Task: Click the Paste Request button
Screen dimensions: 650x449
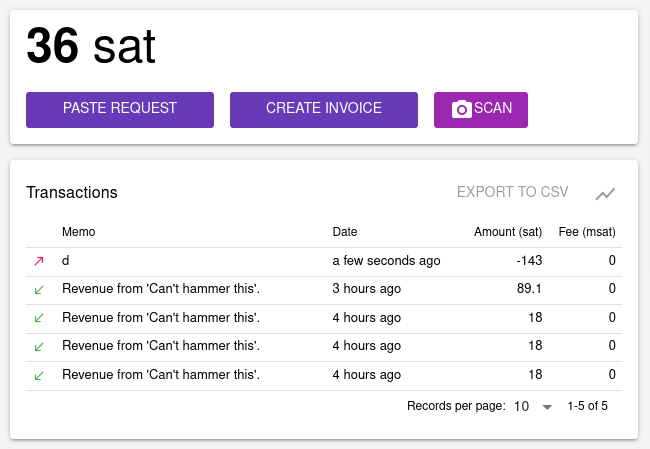Action: (120, 110)
